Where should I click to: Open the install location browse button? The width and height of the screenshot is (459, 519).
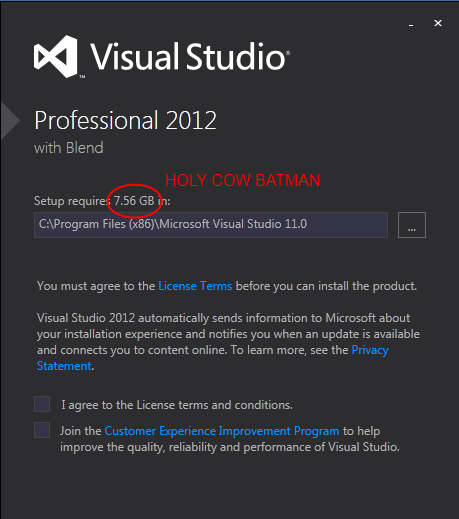point(412,225)
